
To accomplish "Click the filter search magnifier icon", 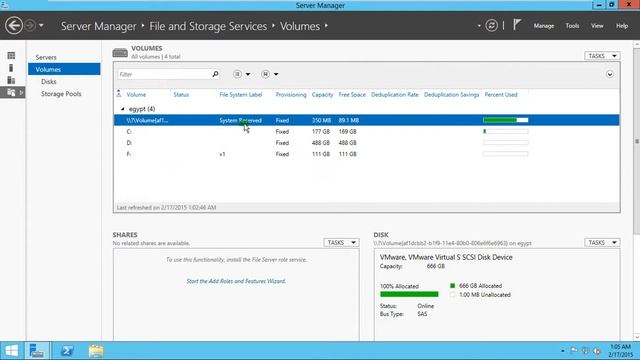I will [215, 74].
